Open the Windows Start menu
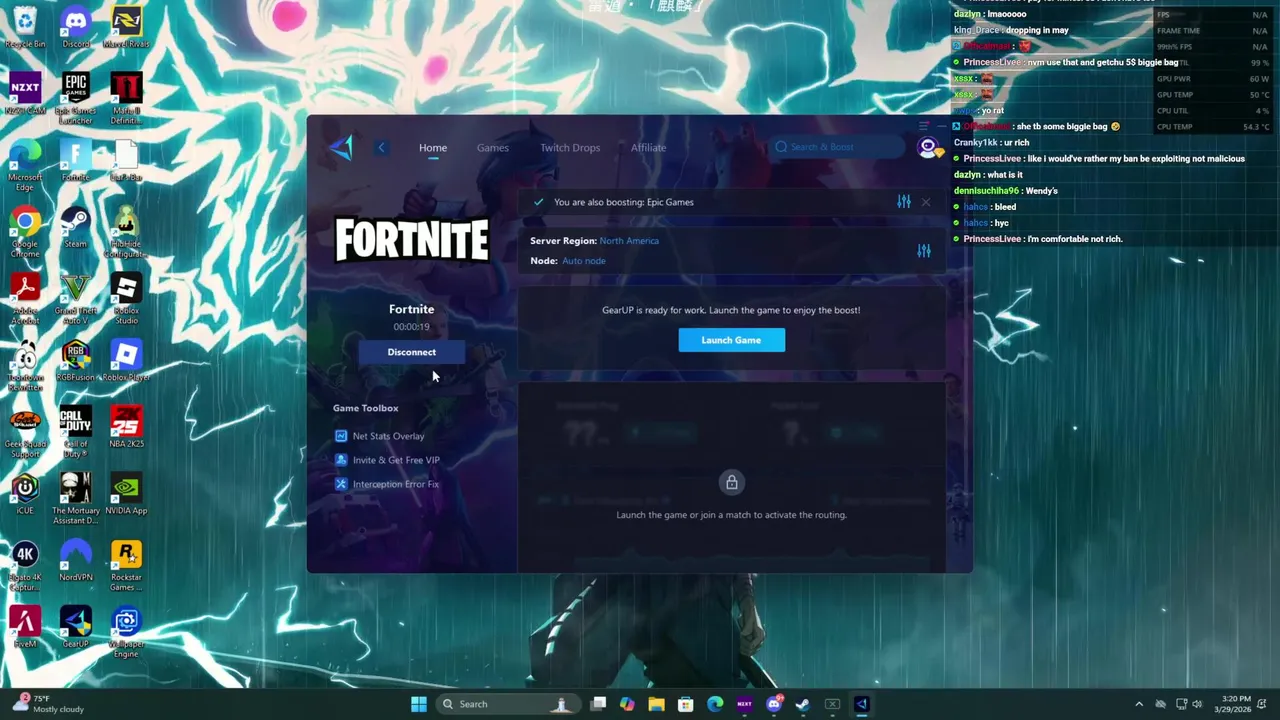The image size is (1280, 720). [419, 704]
